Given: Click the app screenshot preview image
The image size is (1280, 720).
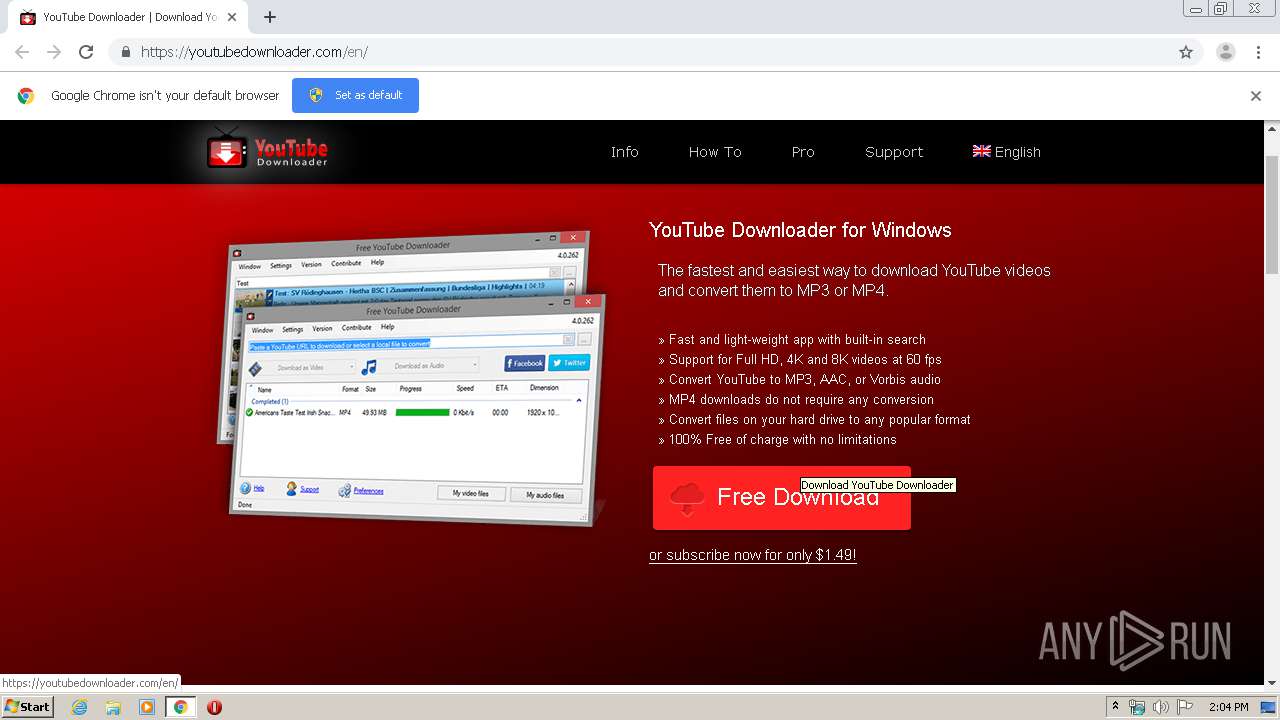Looking at the screenshot, I should pyautogui.click(x=412, y=377).
